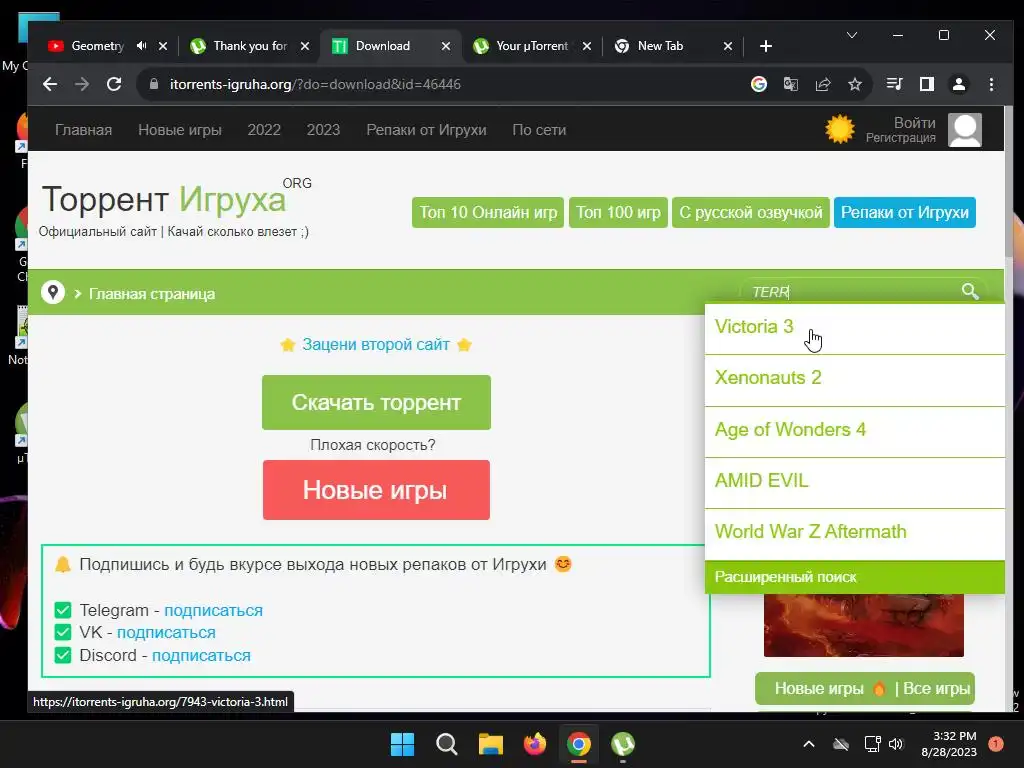Click Топ 100 игр button
Image resolution: width=1024 pixels, height=768 pixels.
click(618, 212)
